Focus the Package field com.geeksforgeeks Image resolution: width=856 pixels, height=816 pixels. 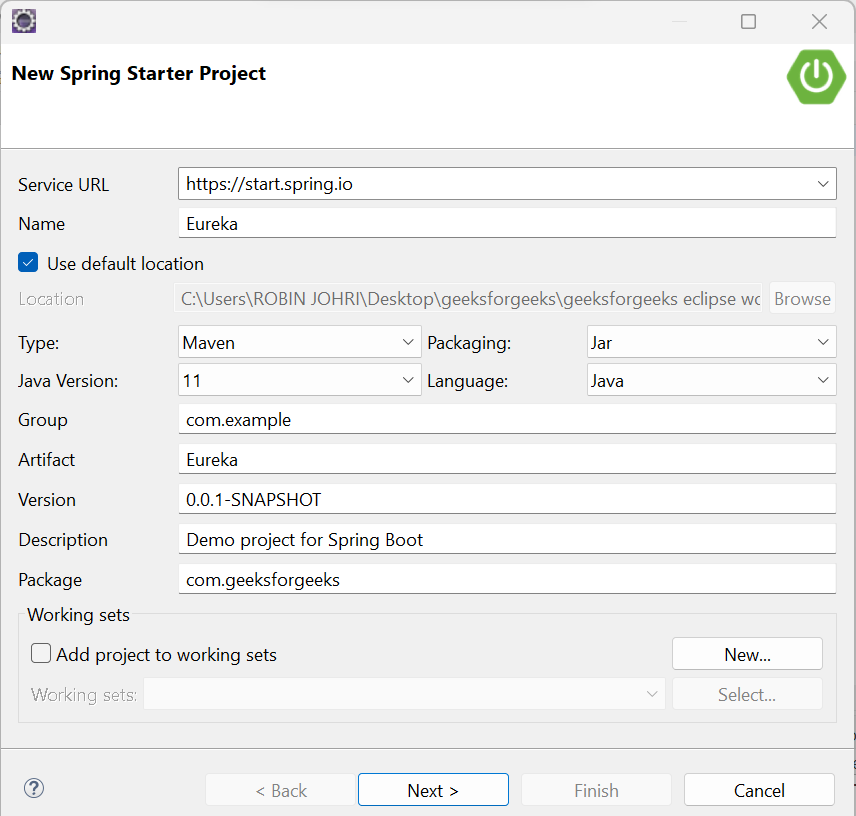click(x=507, y=579)
